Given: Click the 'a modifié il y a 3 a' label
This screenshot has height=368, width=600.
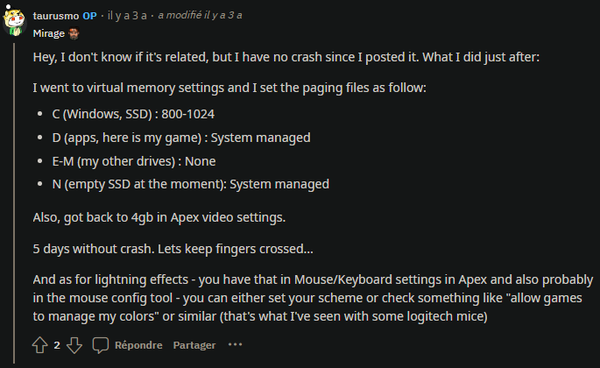Looking at the screenshot, I should 200,15.
